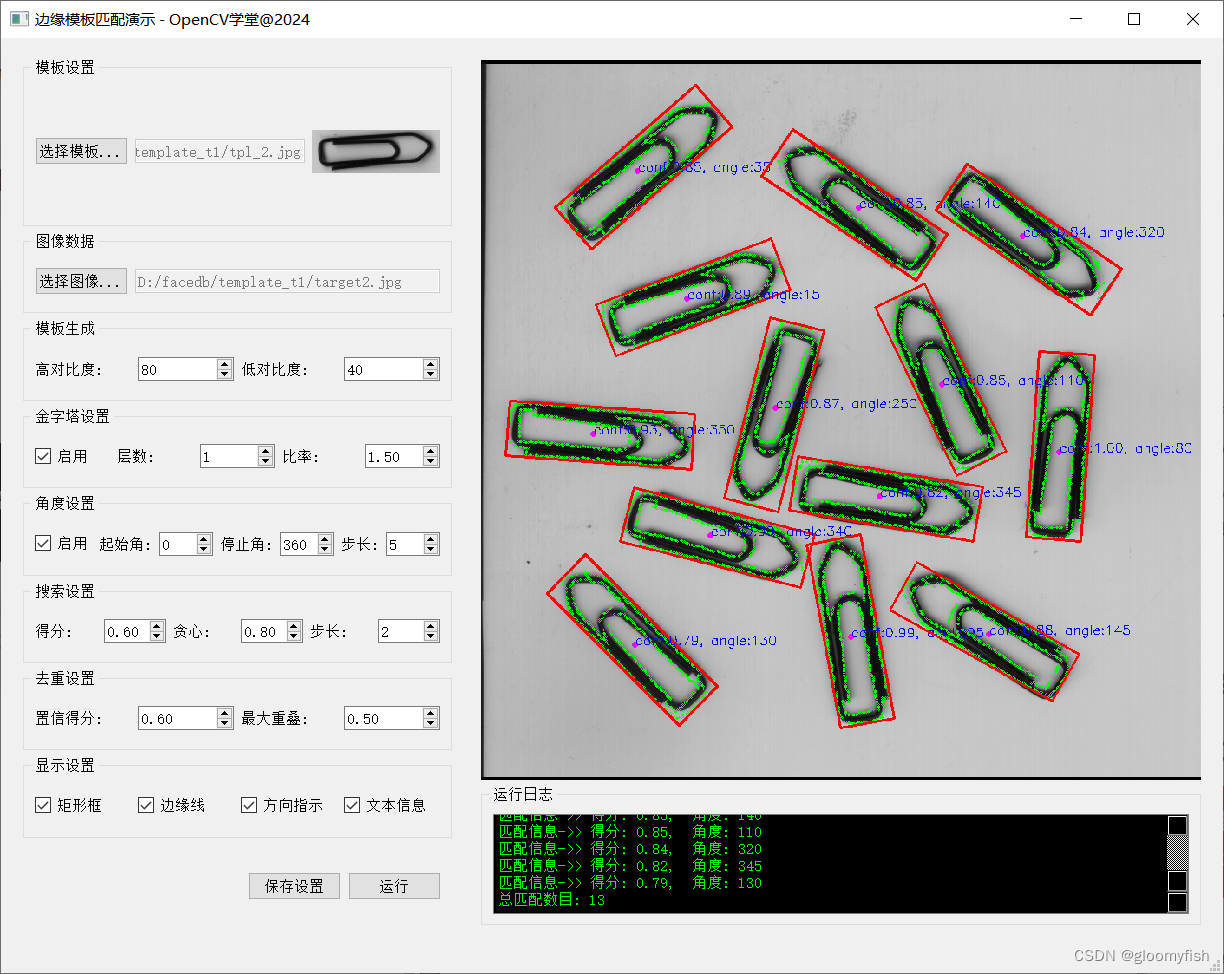Click the 比率 field showing 1.50
The width and height of the screenshot is (1224, 974).
pyautogui.click(x=394, y=456)
